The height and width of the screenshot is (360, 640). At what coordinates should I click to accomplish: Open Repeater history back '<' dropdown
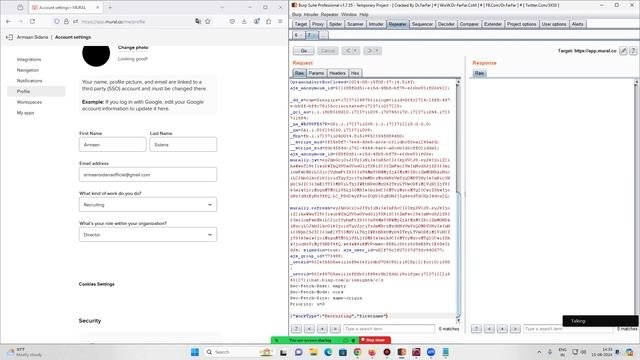pyautogui.click(x=351, y=51)
